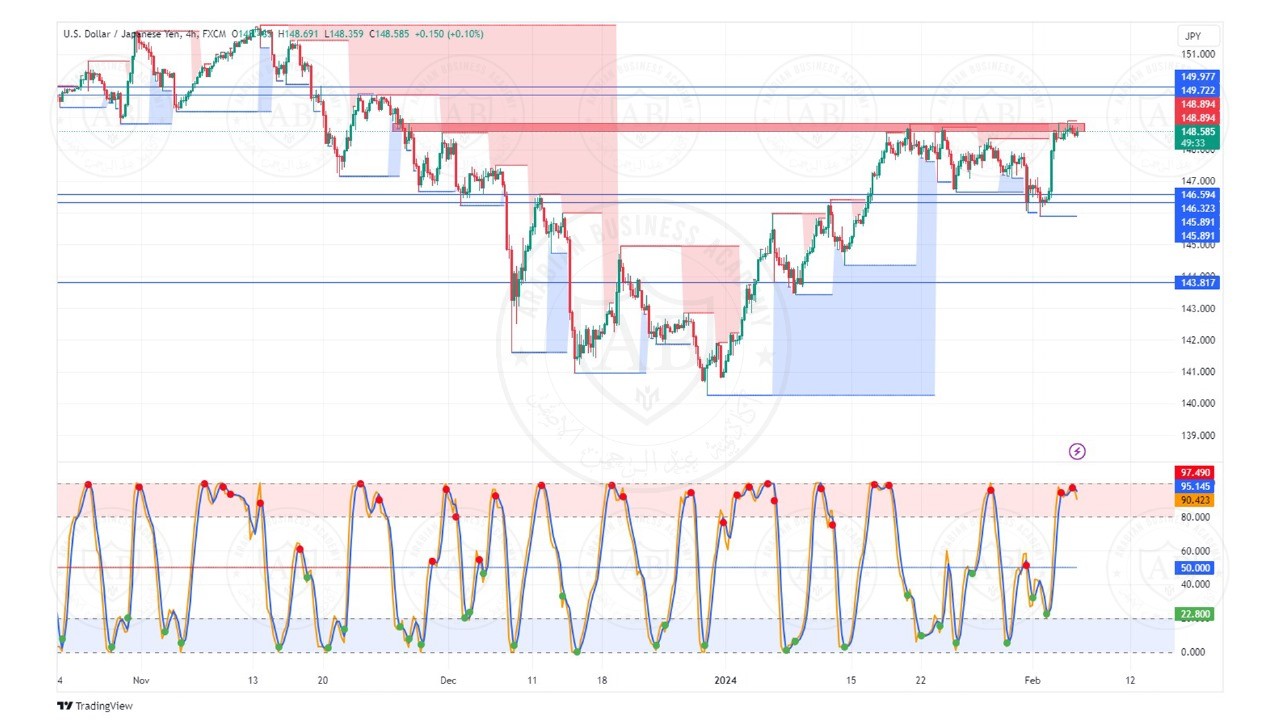Click the 146.323 blue price label
Image resolution: width=1280 pixels, height=720 pixels.
point(1197,209)
